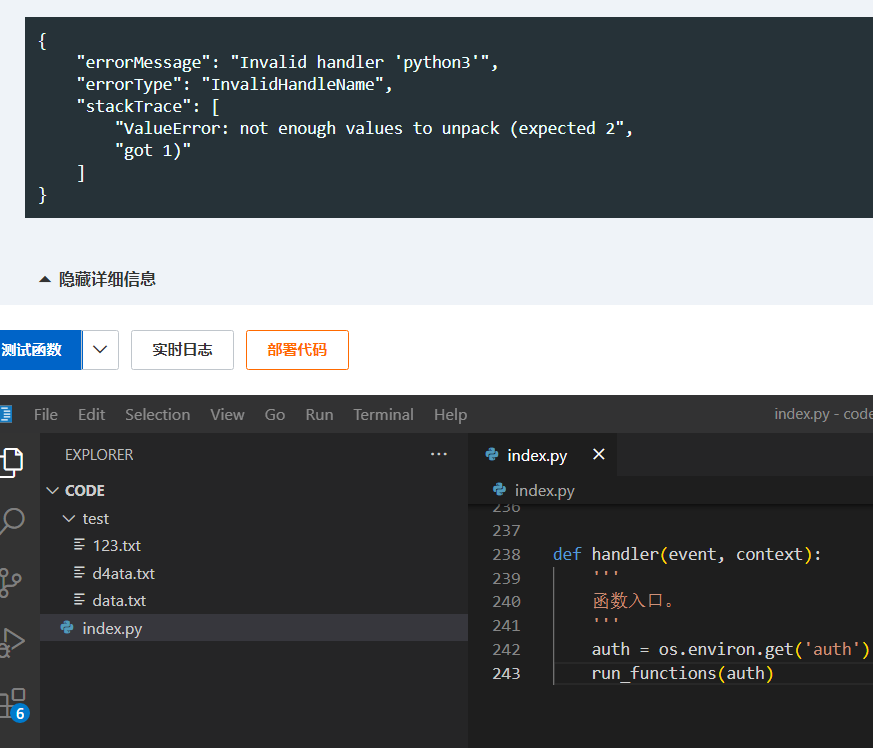873x748 pixels.
Task: Select the test folder label
Action: coord(96,519)
